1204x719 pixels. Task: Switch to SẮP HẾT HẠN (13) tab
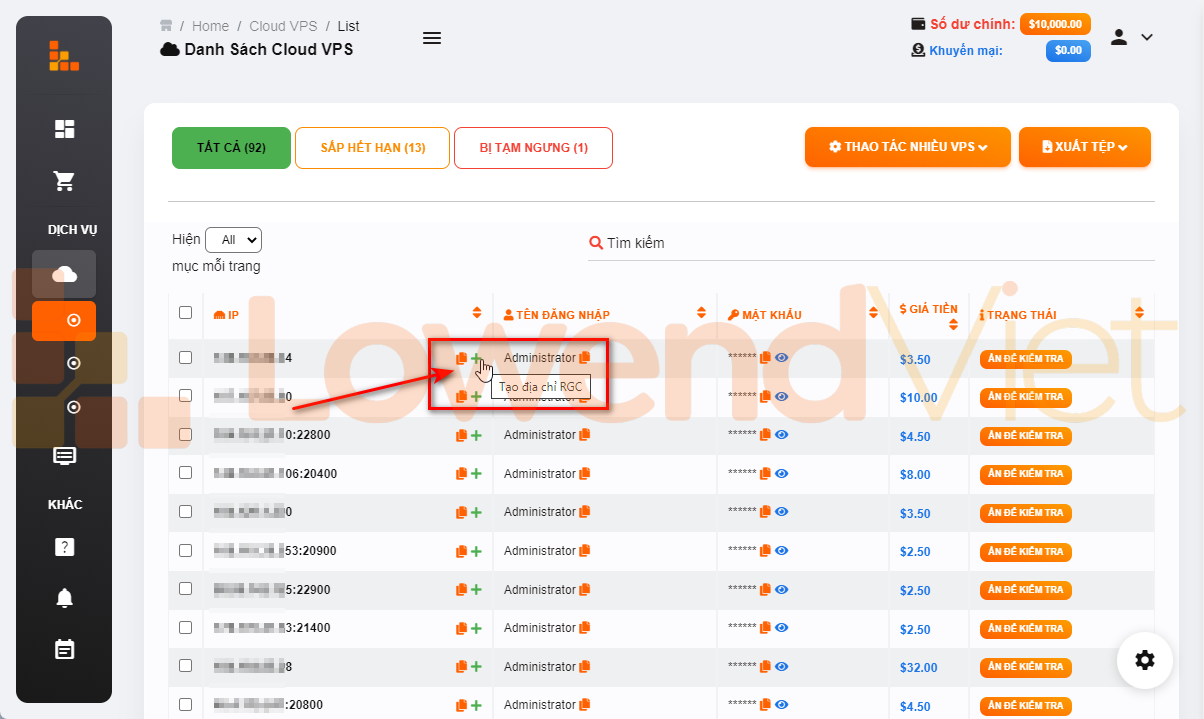[372, 148]
